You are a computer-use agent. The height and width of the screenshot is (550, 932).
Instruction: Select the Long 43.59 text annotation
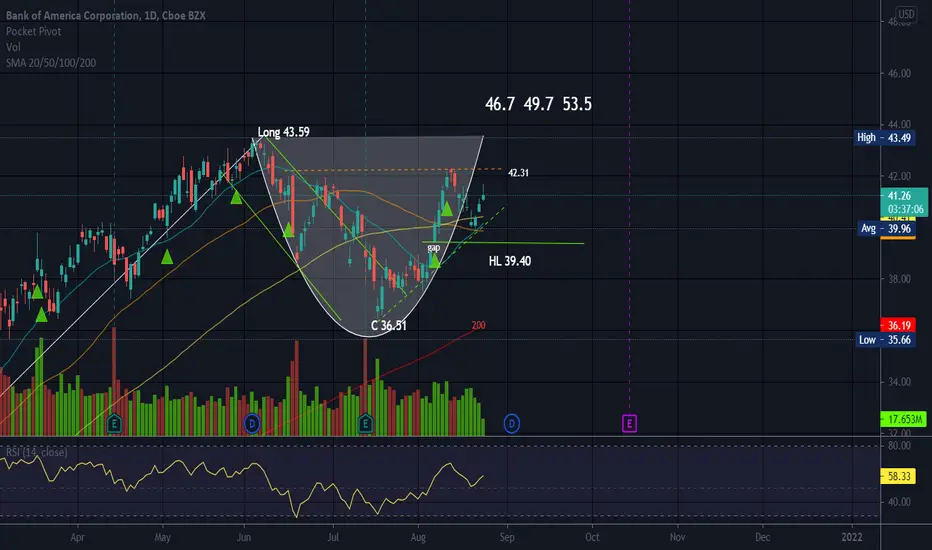[284, 132]
